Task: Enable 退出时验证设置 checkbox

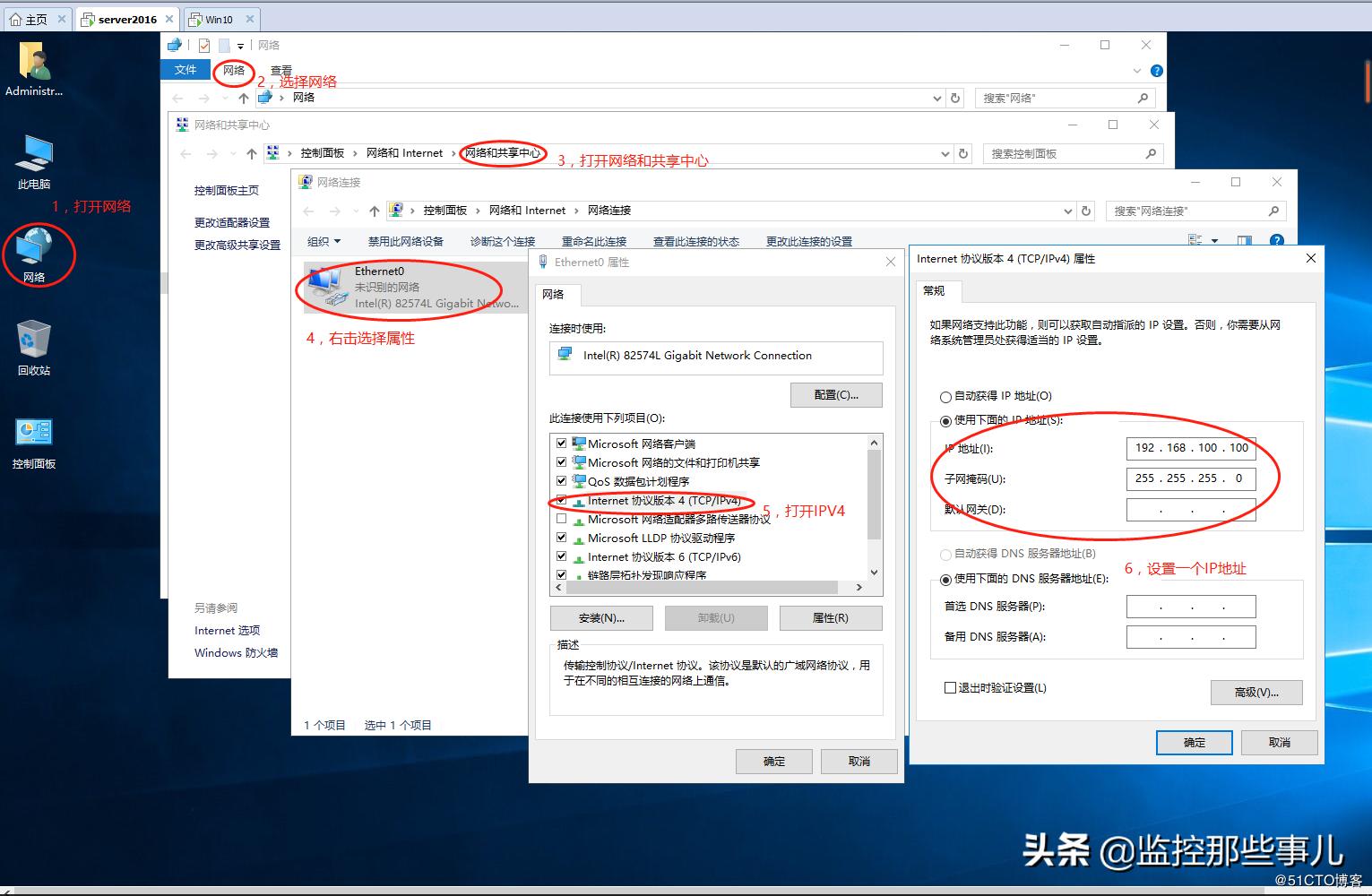Action: click(x=950, y=687)
